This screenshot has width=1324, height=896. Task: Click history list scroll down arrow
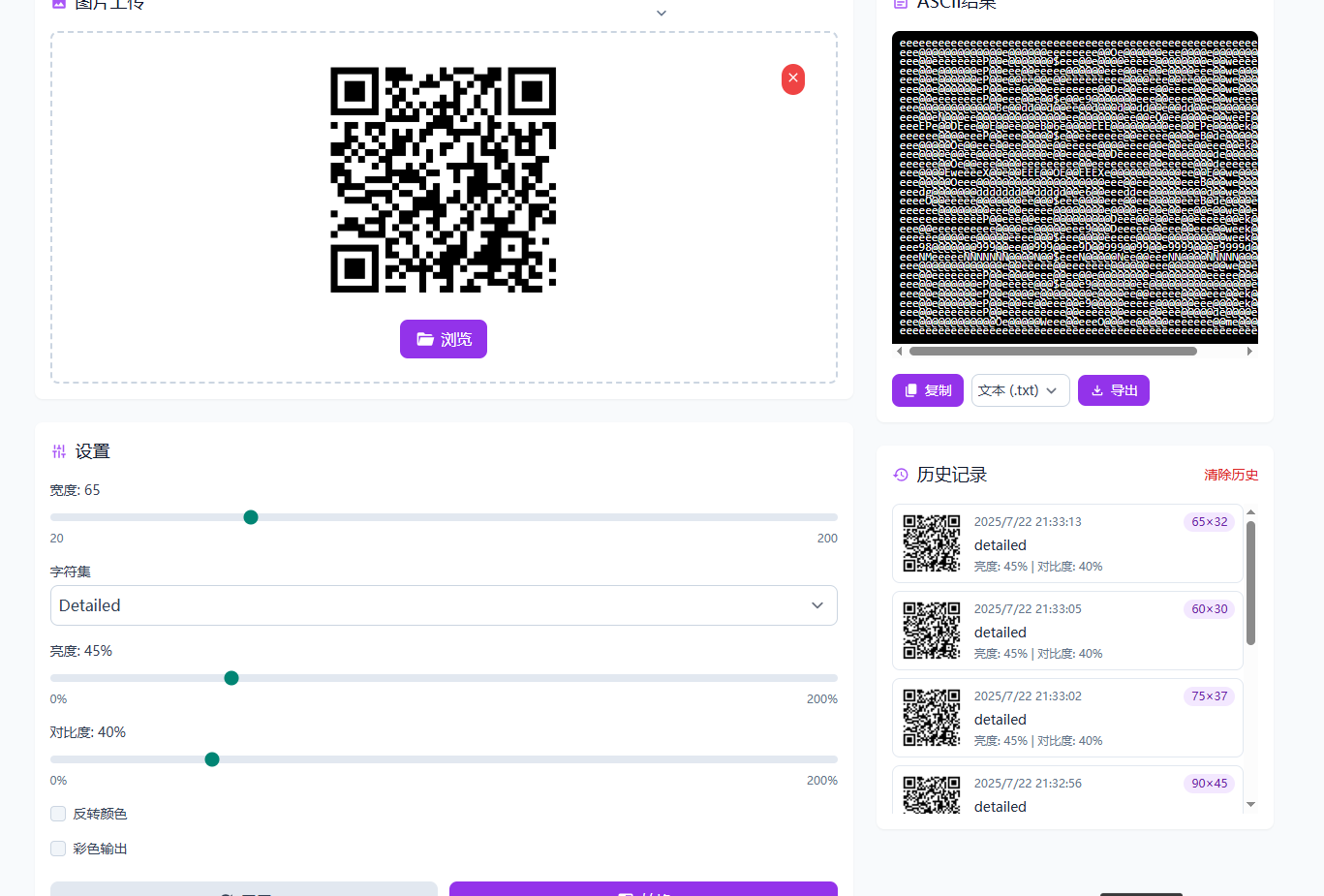coord(1250,805)
